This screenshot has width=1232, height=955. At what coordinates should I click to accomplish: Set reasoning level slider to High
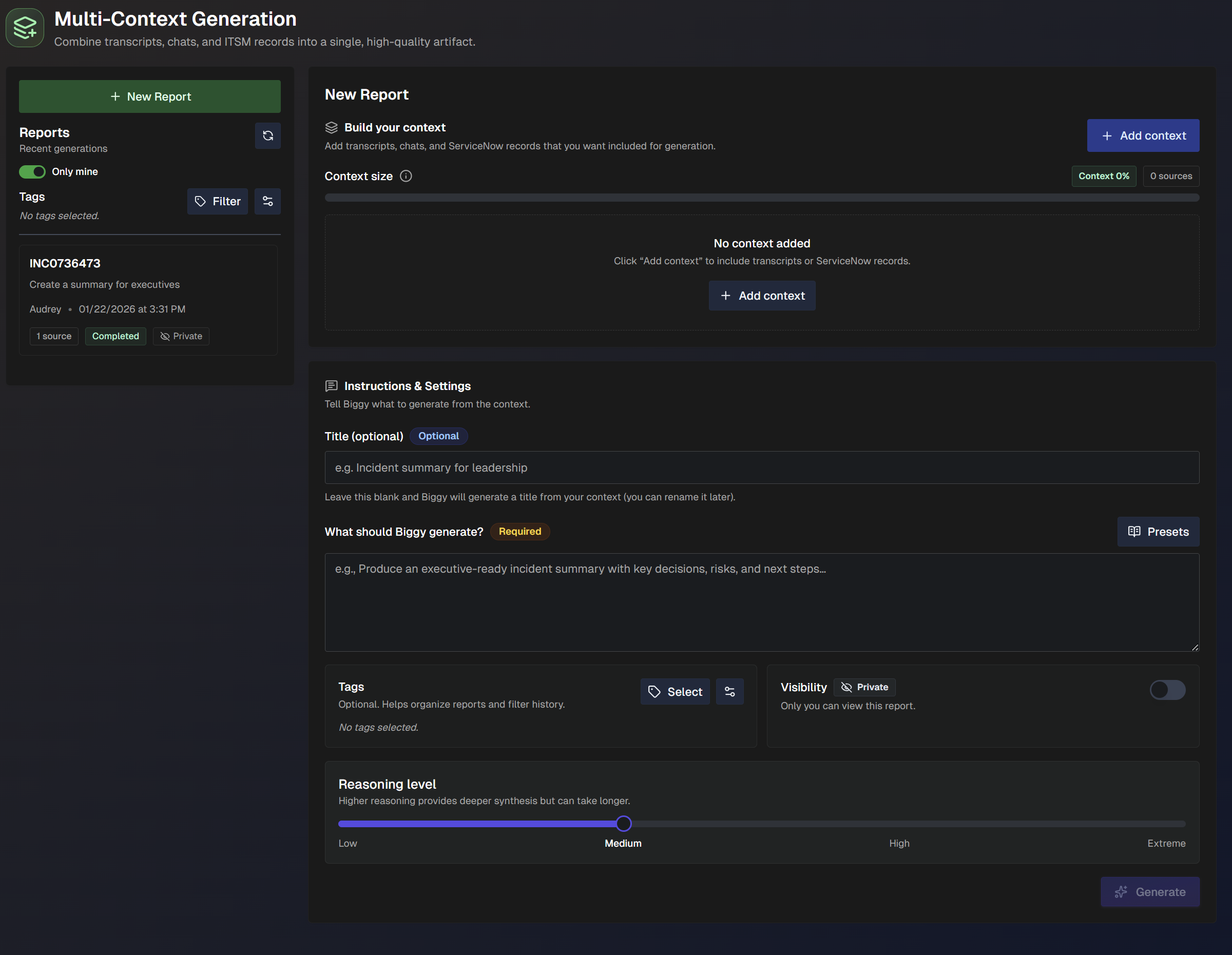point(899,824)
